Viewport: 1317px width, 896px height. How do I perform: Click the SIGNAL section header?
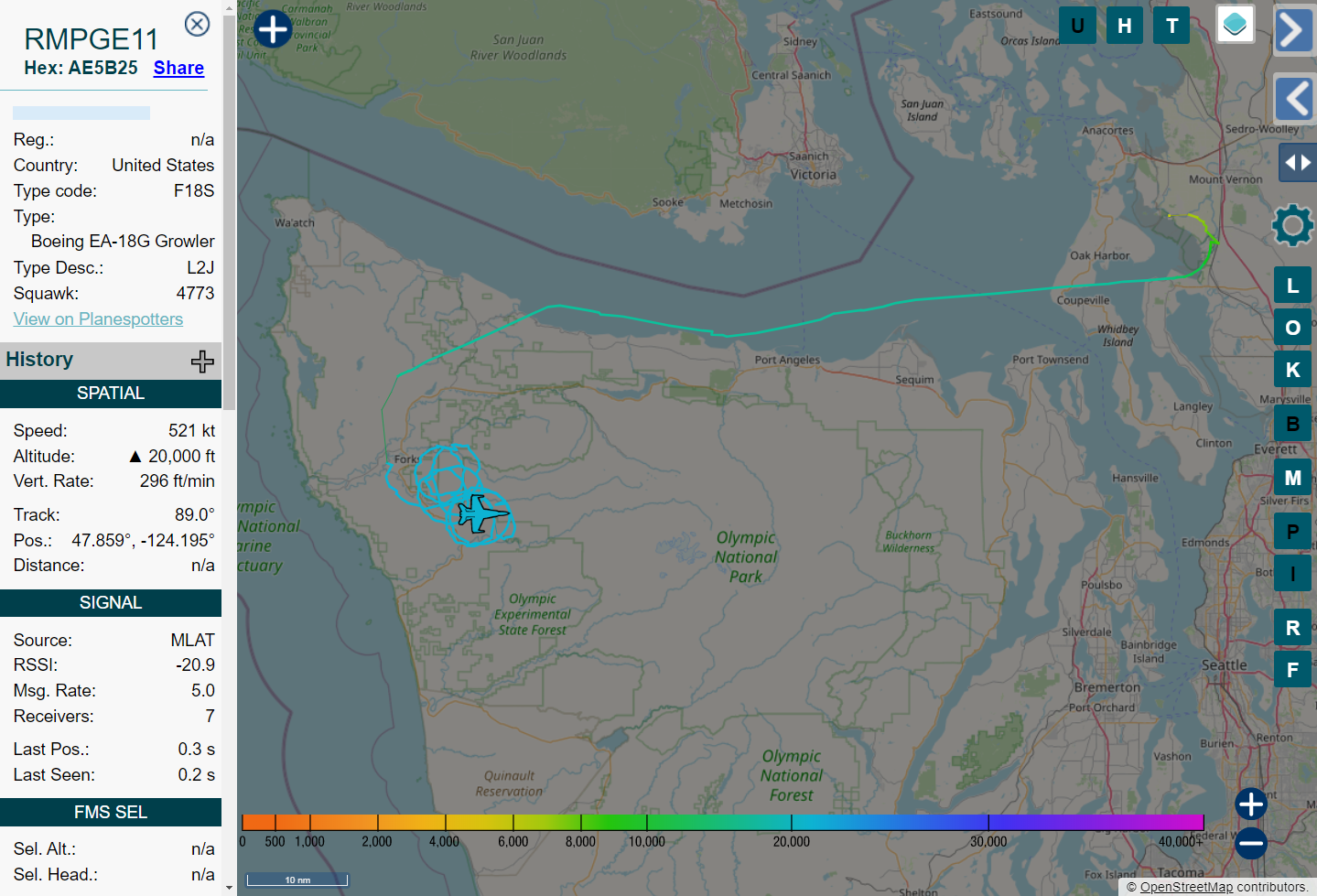coord(111,603)
